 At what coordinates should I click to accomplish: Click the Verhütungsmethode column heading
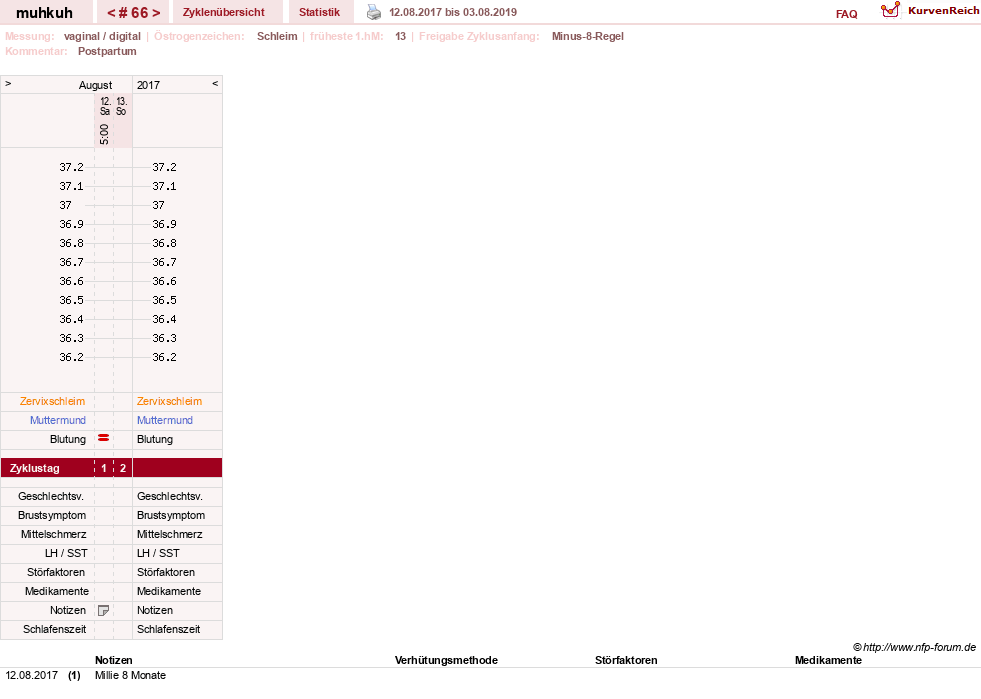(x=446, y=660)
